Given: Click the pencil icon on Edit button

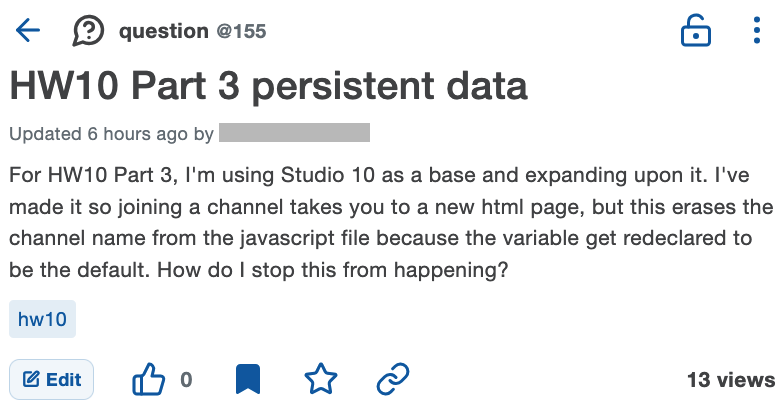Looking at the screenshot, I should pyautogui.click(x=31, y=380).
